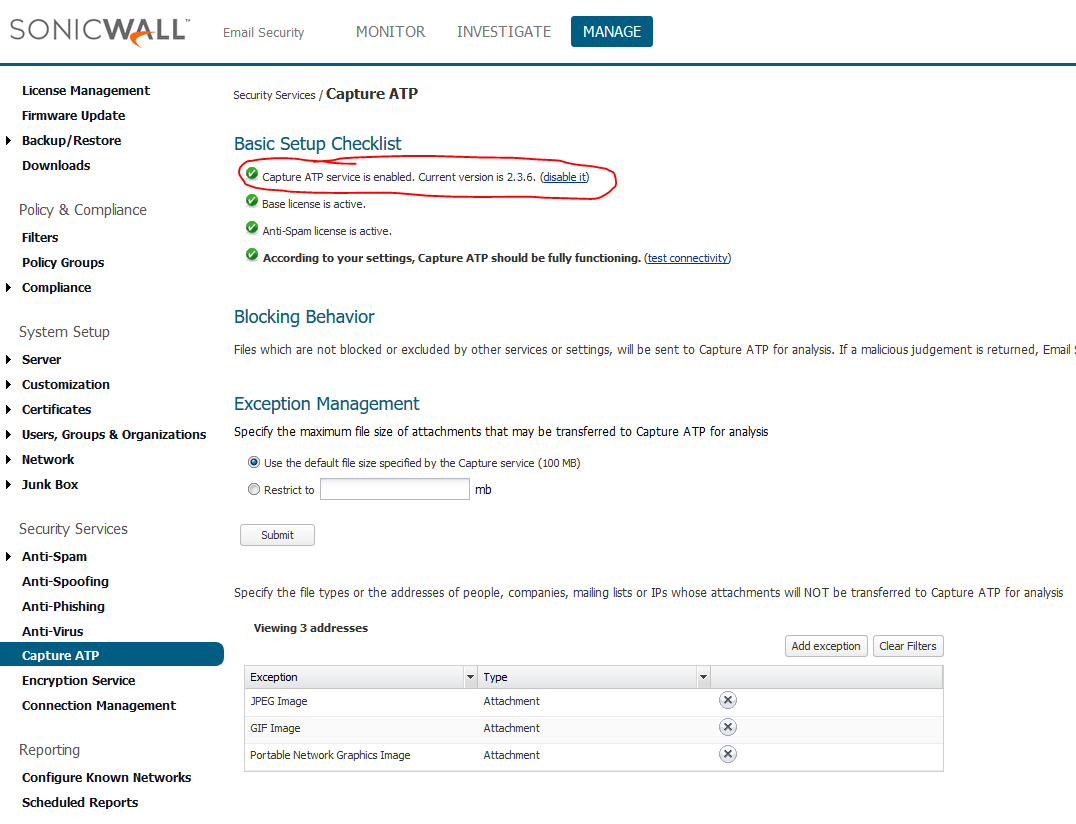The image size is (1076, 824).
Task: Click green check icon beside Anti-Spam license
Action: 252,228
